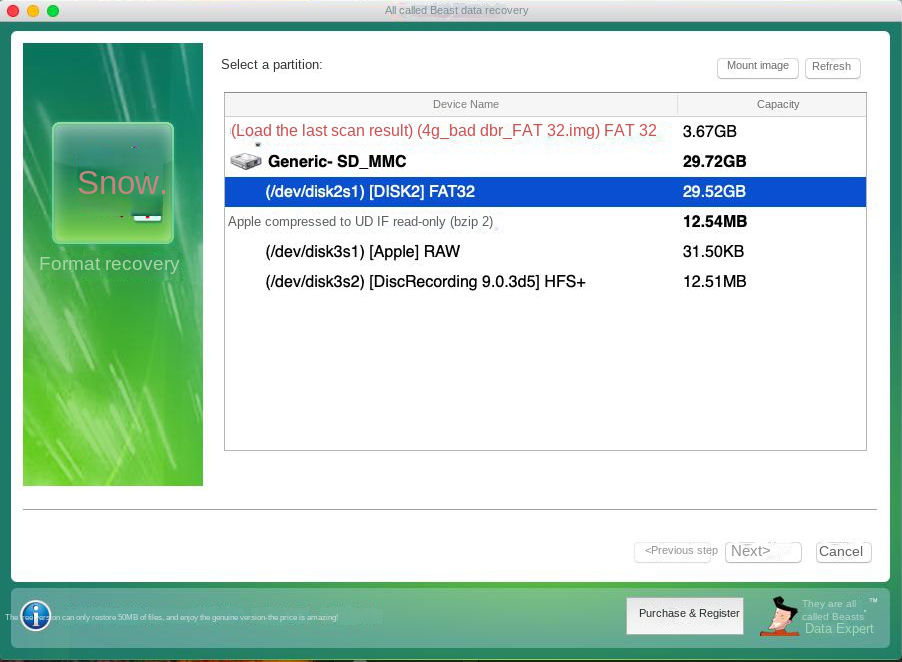Click Next> to proceed
The image size is (902, 662).
(763, 551)
